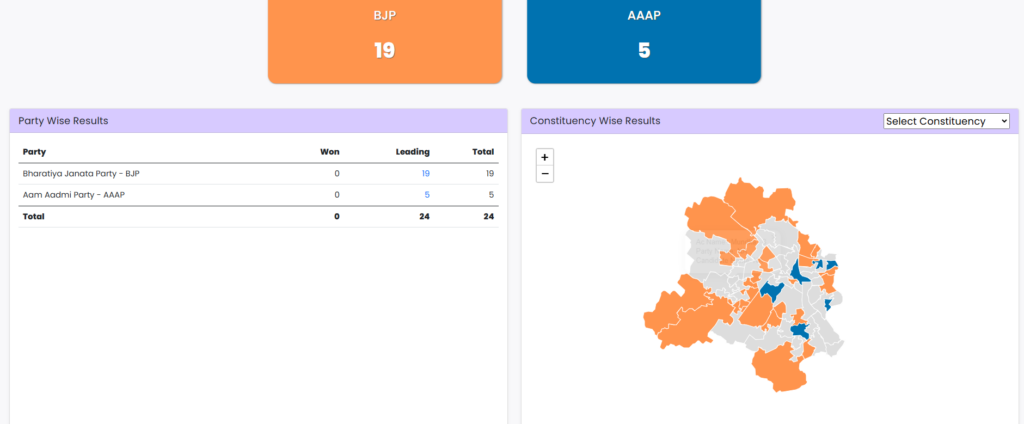This screenshot has height=424, width=1024.
Task: Open BJP leading count link 19
Action: pyautogui.click(x=425, y=174)
